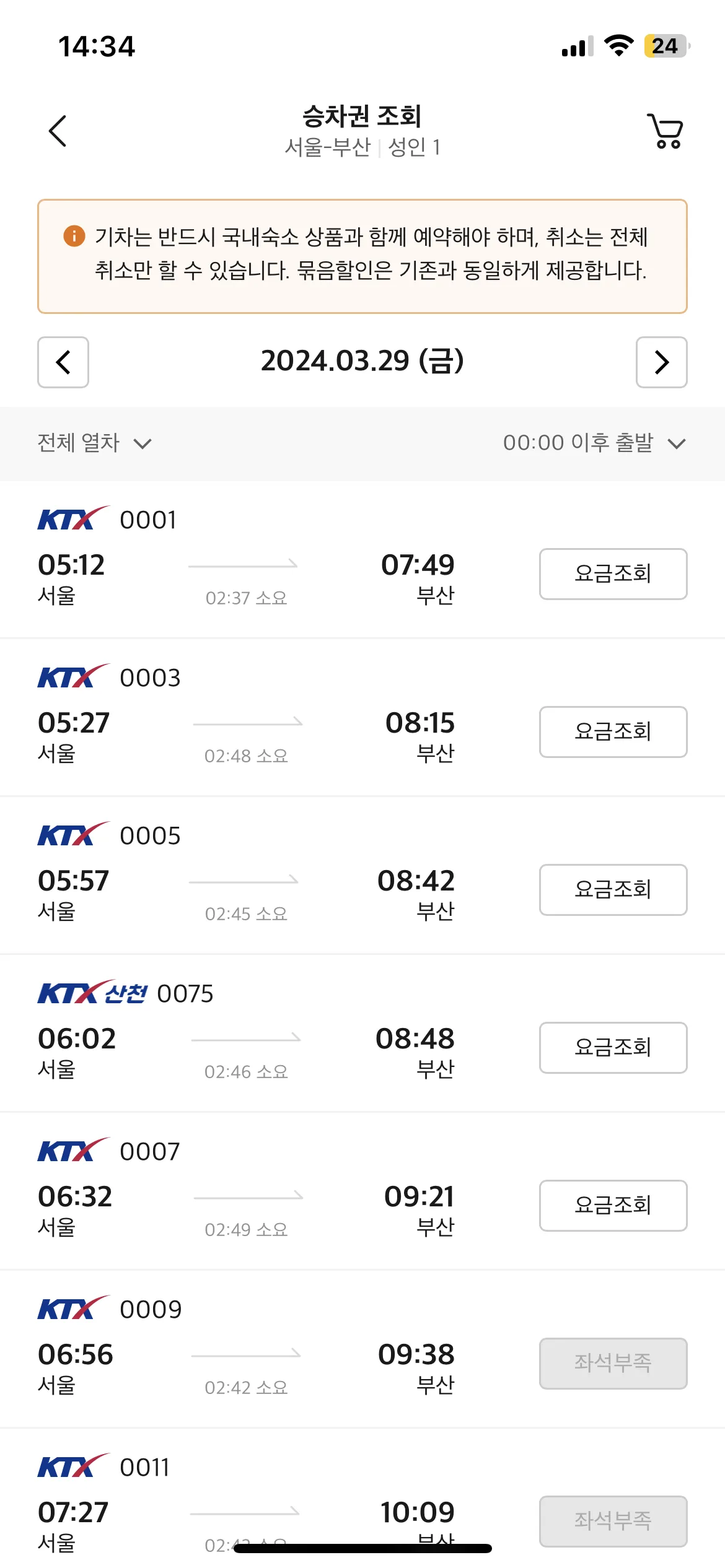
Task: Tap the orange info notice icon
Action: click(74, 236)
